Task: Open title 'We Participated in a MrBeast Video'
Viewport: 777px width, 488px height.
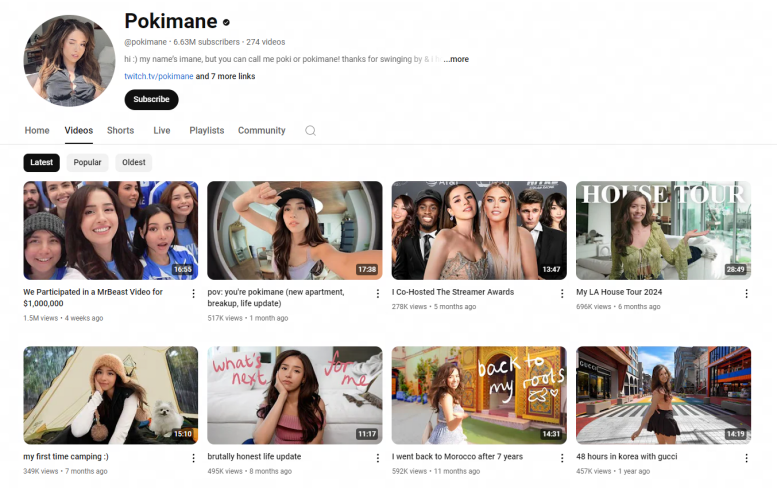Action: [x=93, y=298]
